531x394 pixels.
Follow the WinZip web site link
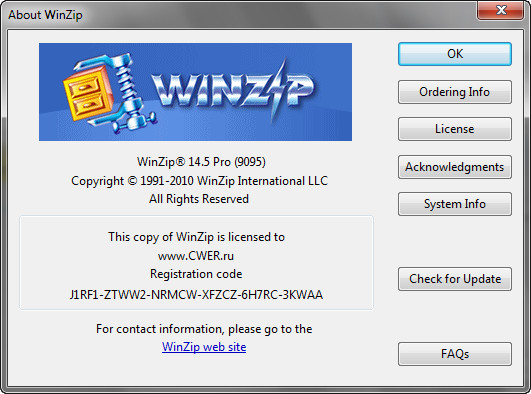[x=204, y=347]
